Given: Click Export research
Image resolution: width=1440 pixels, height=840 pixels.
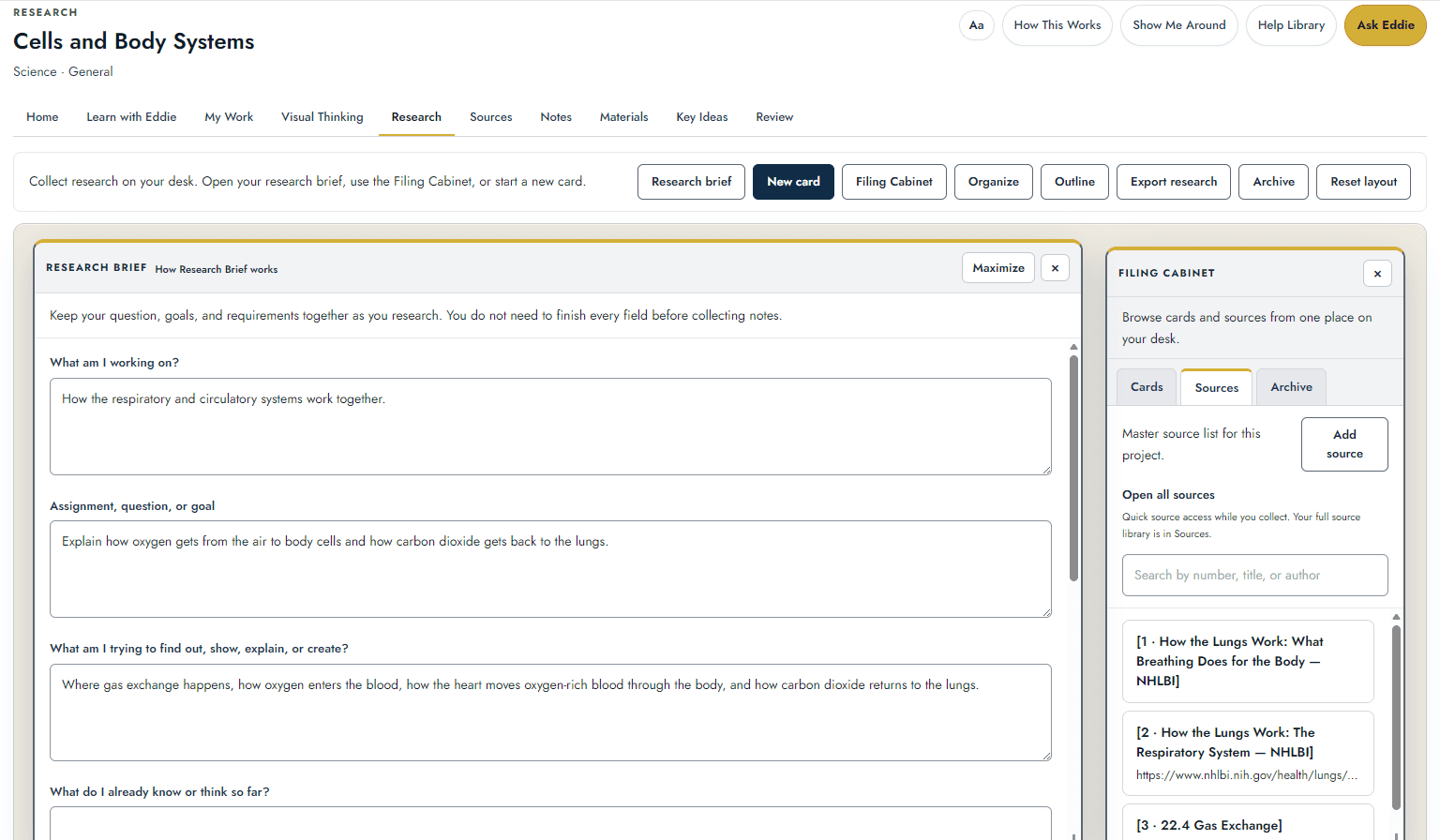Looking at the screenshot, I should coord(1174,182).
